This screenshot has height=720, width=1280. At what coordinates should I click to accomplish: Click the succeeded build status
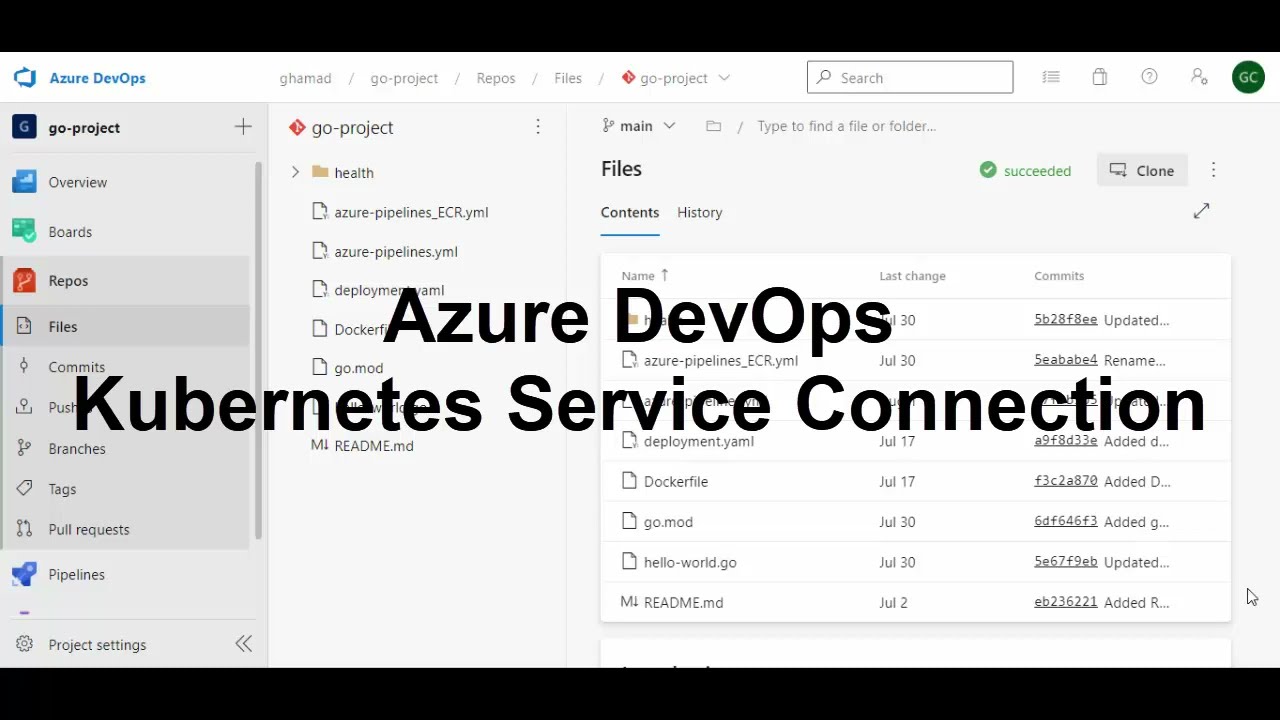point(1025,171)
